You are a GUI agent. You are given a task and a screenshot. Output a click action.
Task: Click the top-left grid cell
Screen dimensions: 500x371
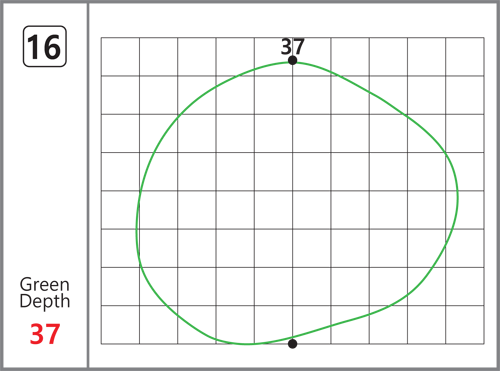coord(120,57)
